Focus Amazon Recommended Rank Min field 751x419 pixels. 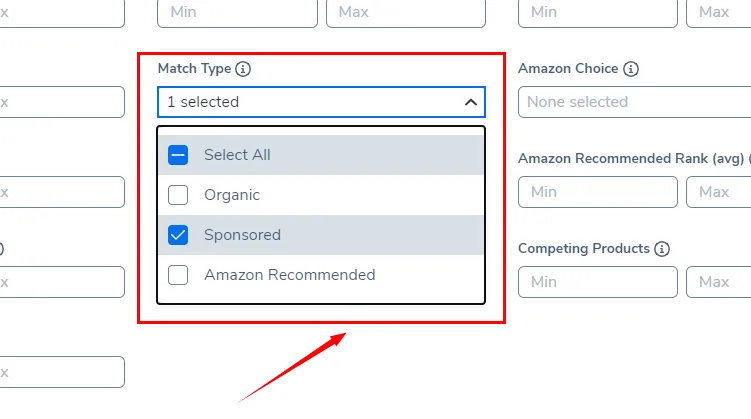pos(598,192)
